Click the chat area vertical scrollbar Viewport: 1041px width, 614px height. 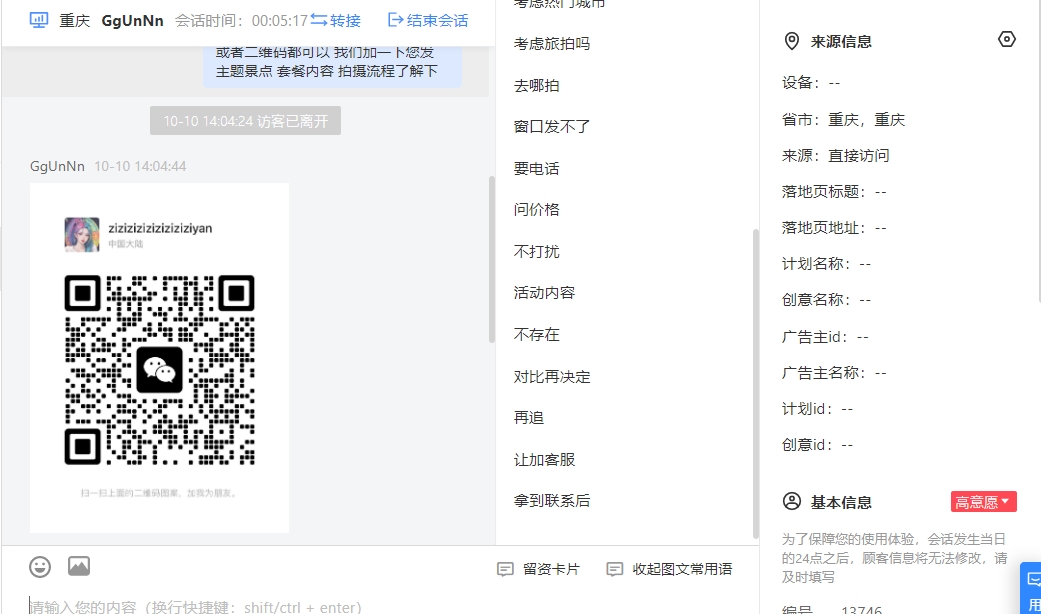pos(492,259)
